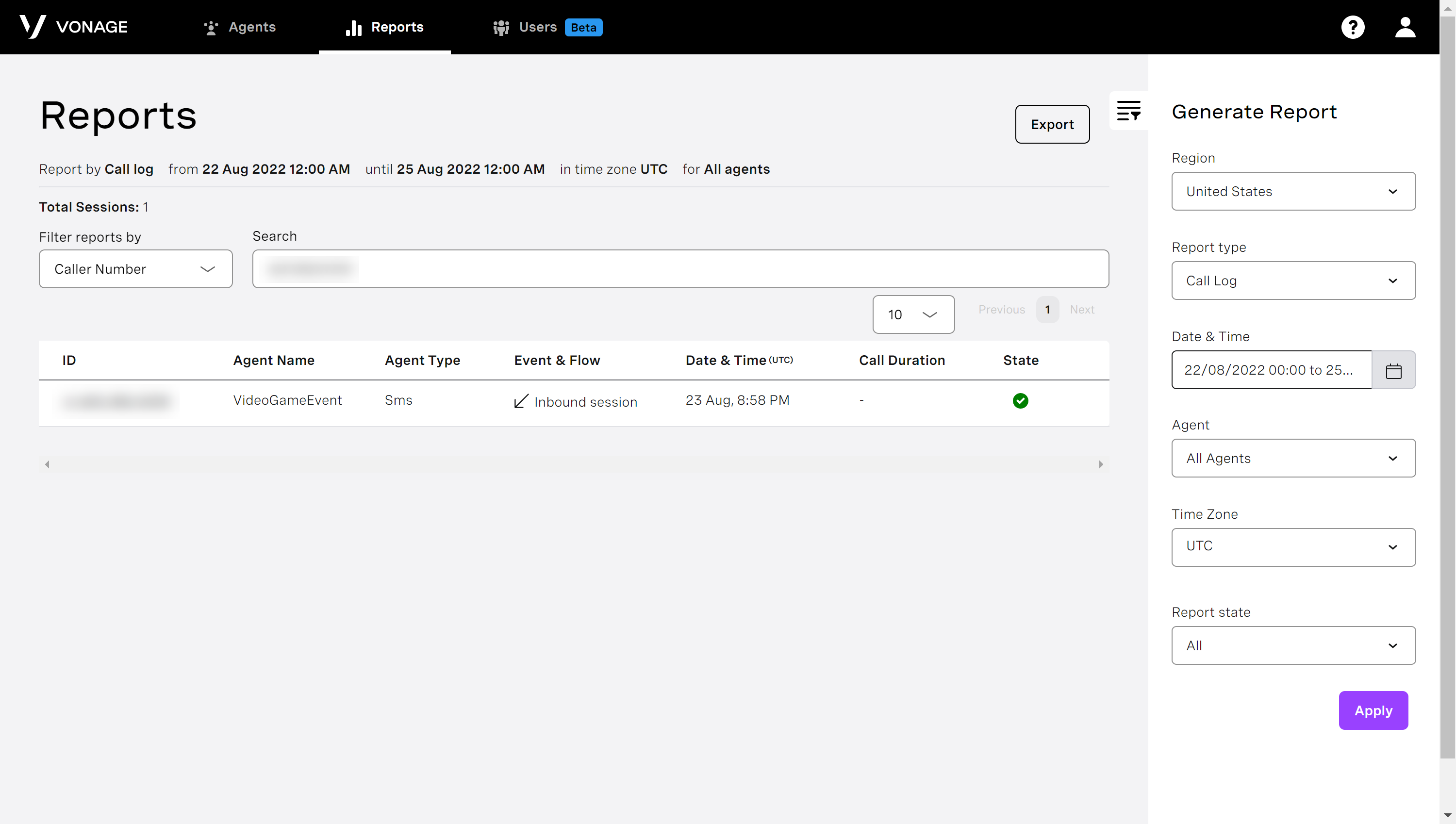Select page 1 in pagination

1047,310
